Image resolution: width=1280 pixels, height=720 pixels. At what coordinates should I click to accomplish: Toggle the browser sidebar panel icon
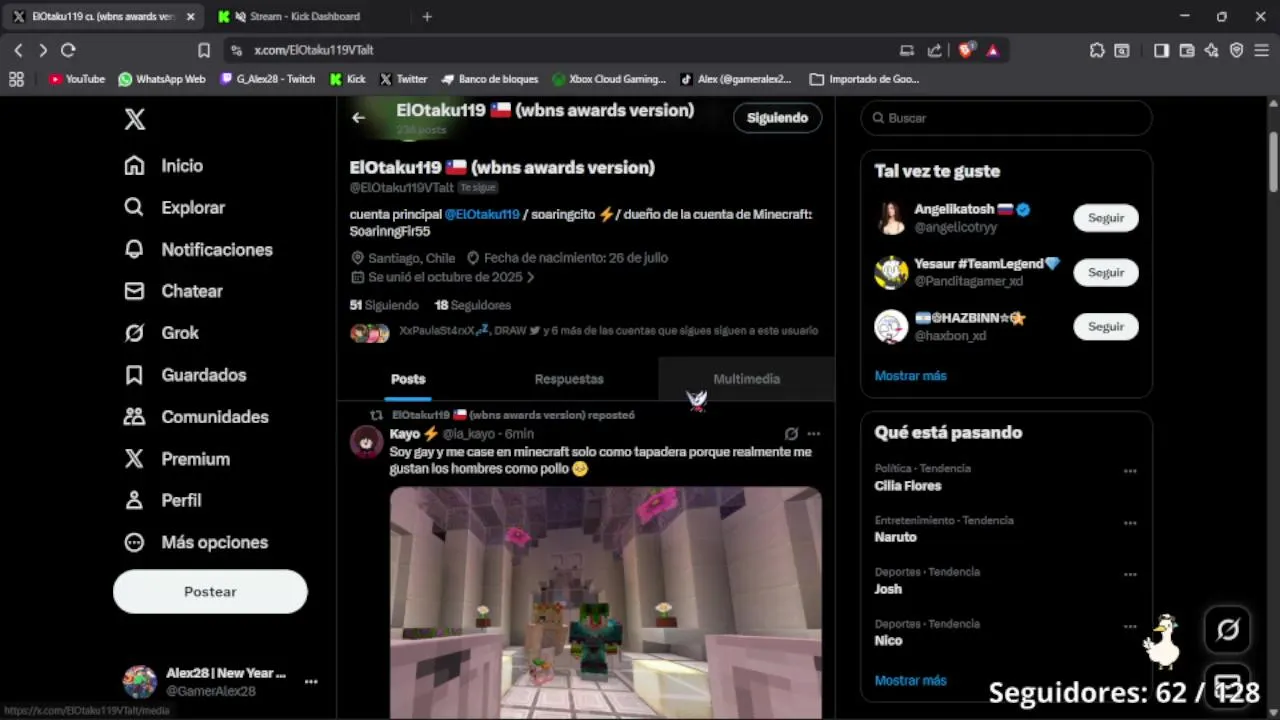(1161, 50)
